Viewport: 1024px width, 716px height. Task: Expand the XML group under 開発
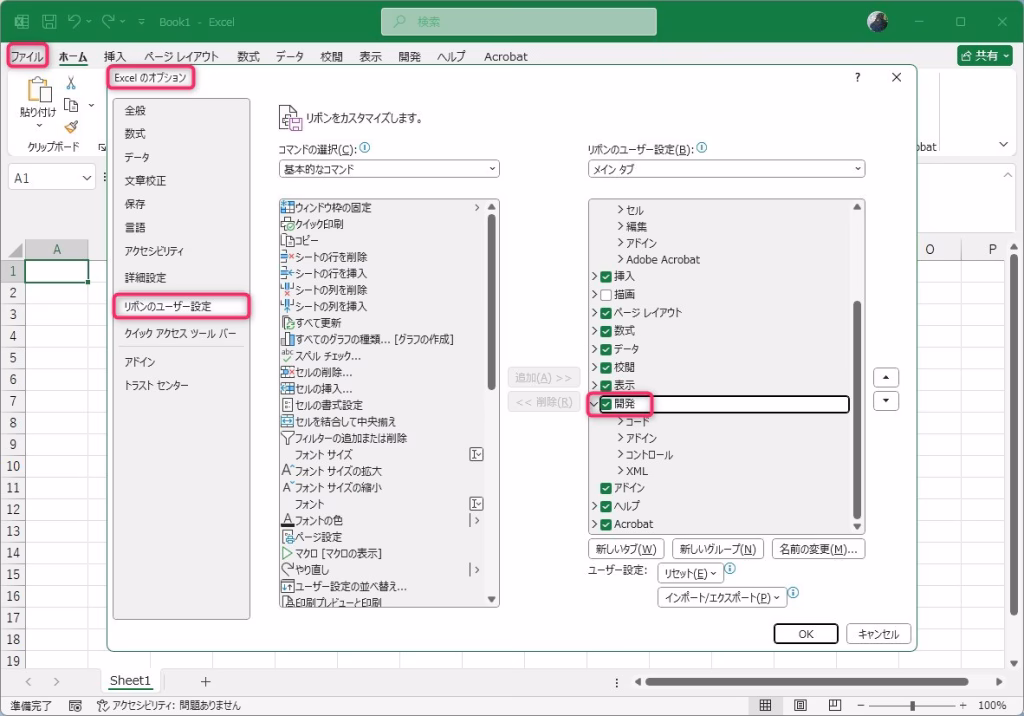(x=620, y=470)
